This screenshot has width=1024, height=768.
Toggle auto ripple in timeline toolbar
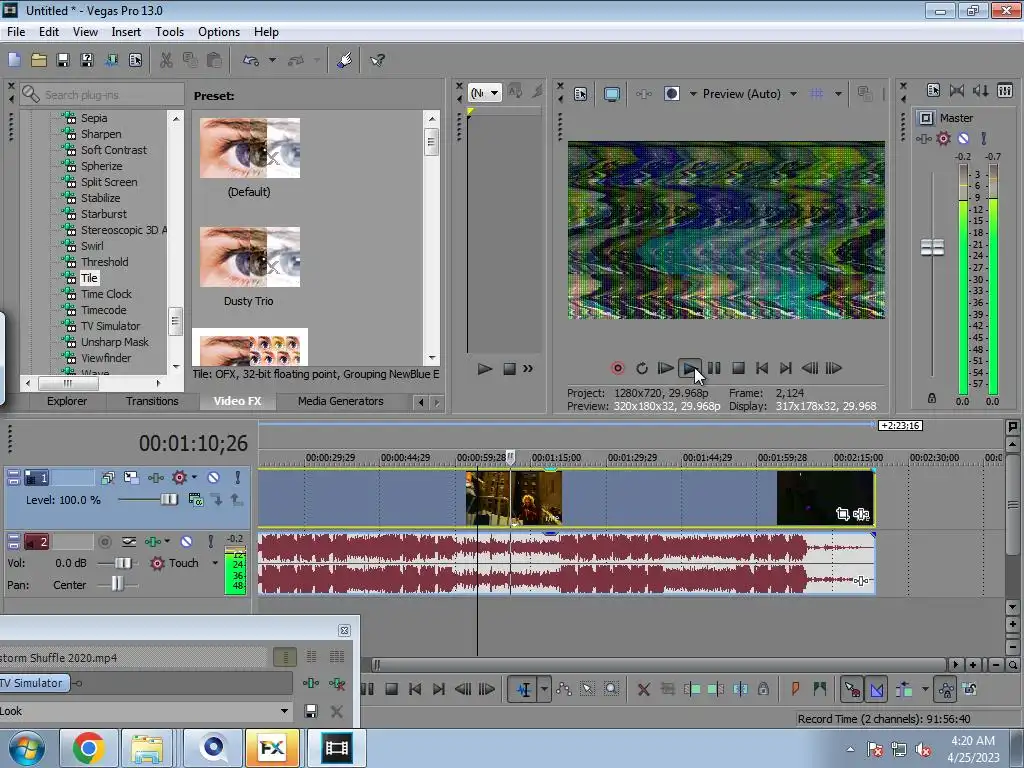(x=904, y=690)
